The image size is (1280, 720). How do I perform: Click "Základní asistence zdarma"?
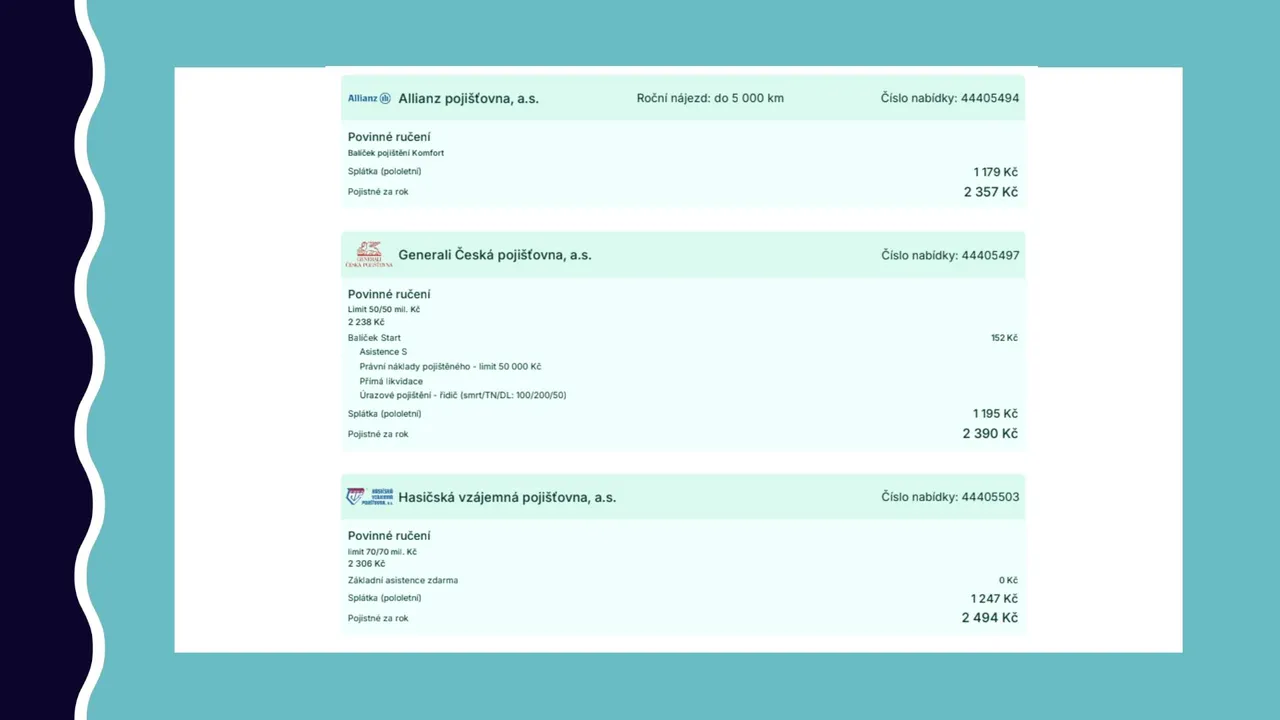click(403, 580)
